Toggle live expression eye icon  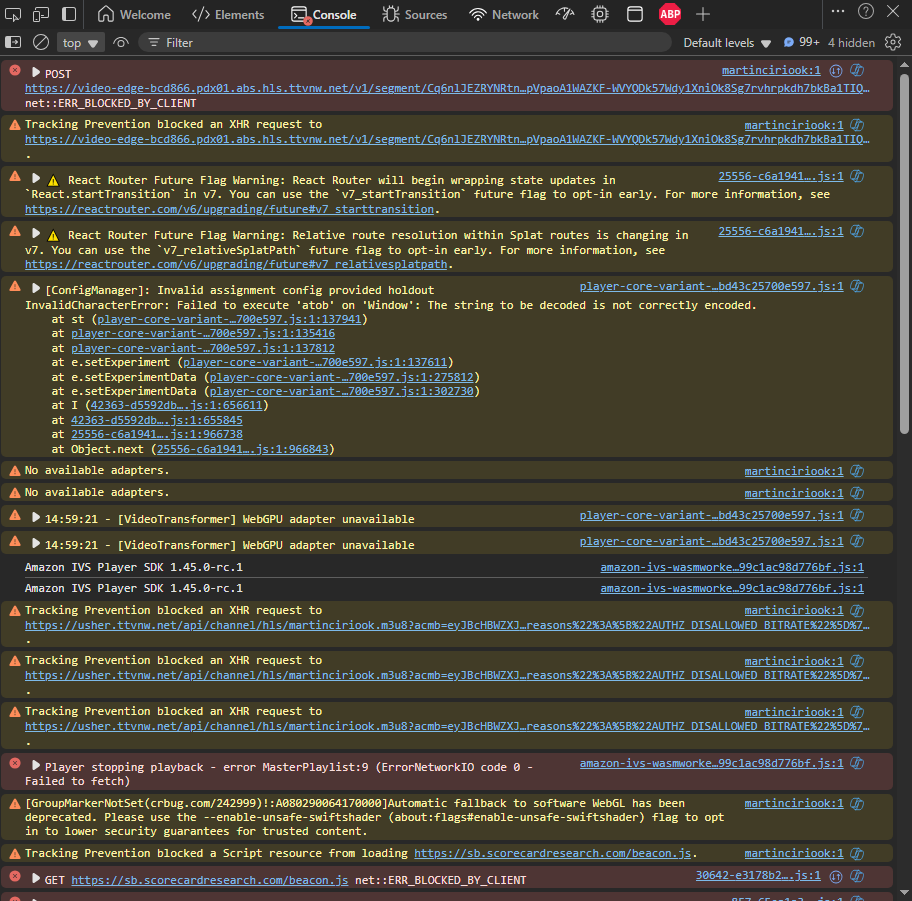coord(120,42)
